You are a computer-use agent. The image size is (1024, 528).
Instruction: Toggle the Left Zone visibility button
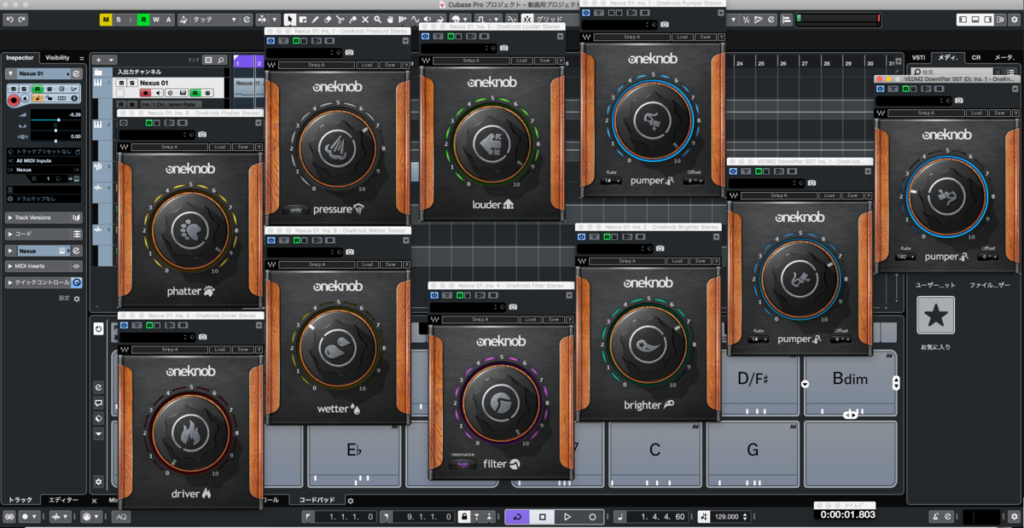click(964, 20)
